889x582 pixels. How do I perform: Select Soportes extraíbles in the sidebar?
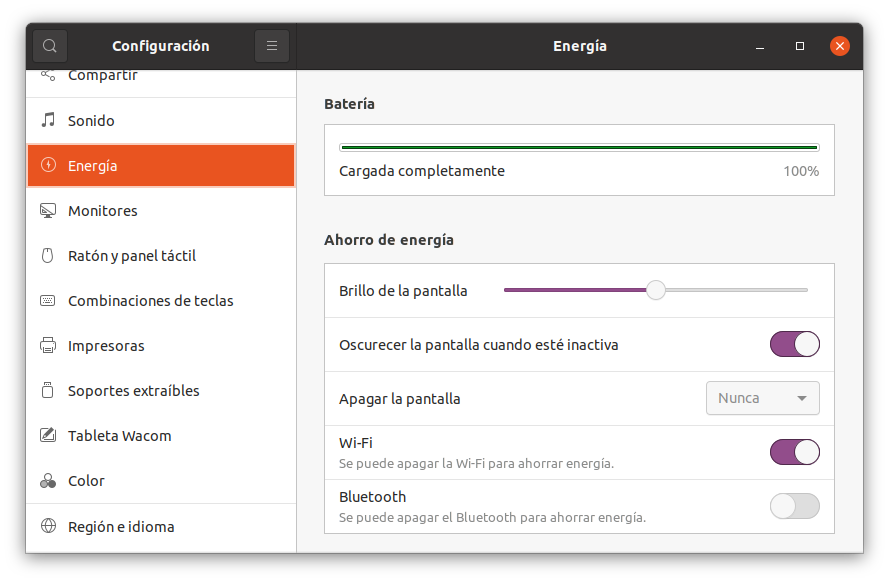[x=133, y=391]
